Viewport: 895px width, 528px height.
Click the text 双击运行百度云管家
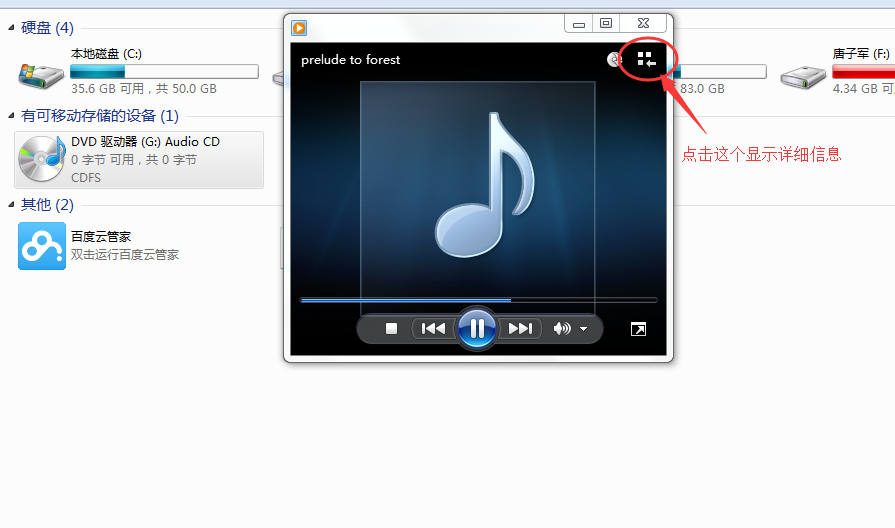[125, 255]
